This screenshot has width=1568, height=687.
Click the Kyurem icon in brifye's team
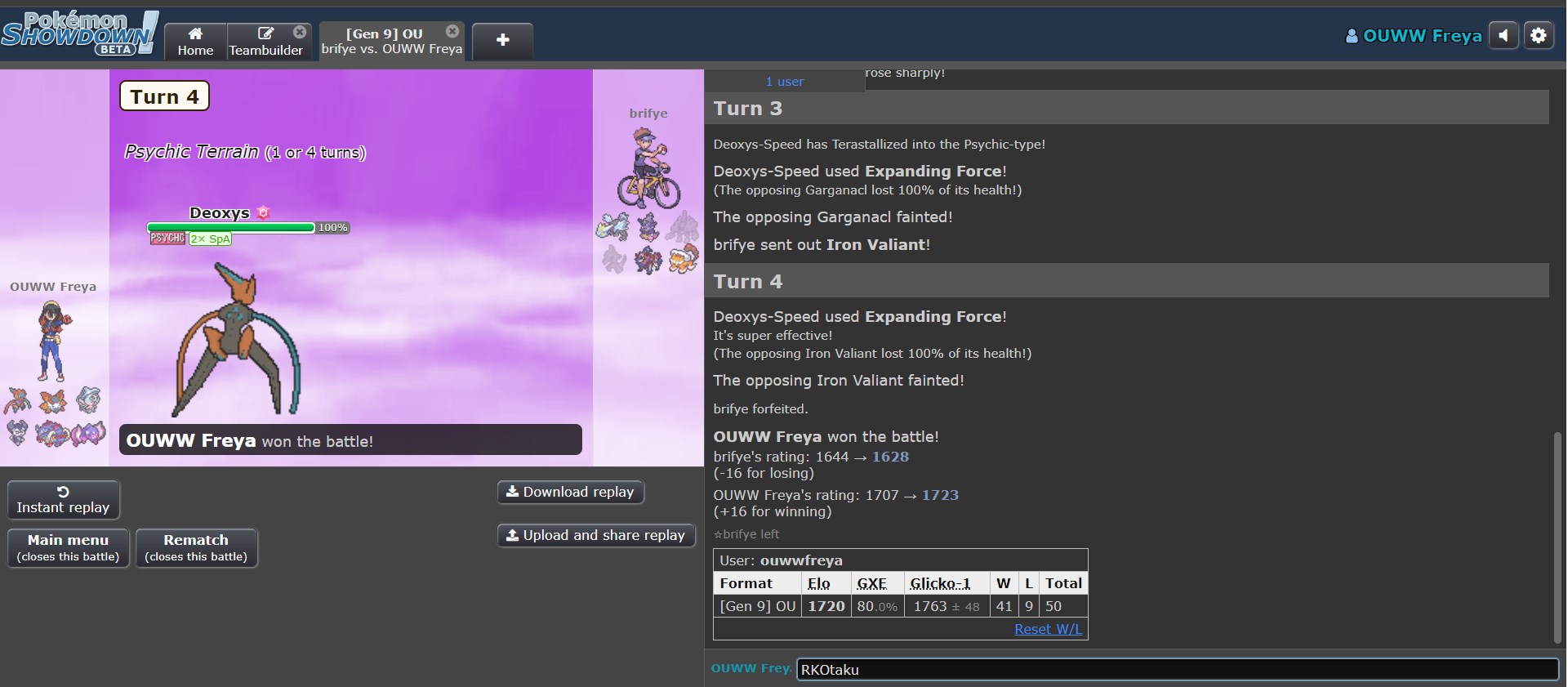[x=613, y=226]
